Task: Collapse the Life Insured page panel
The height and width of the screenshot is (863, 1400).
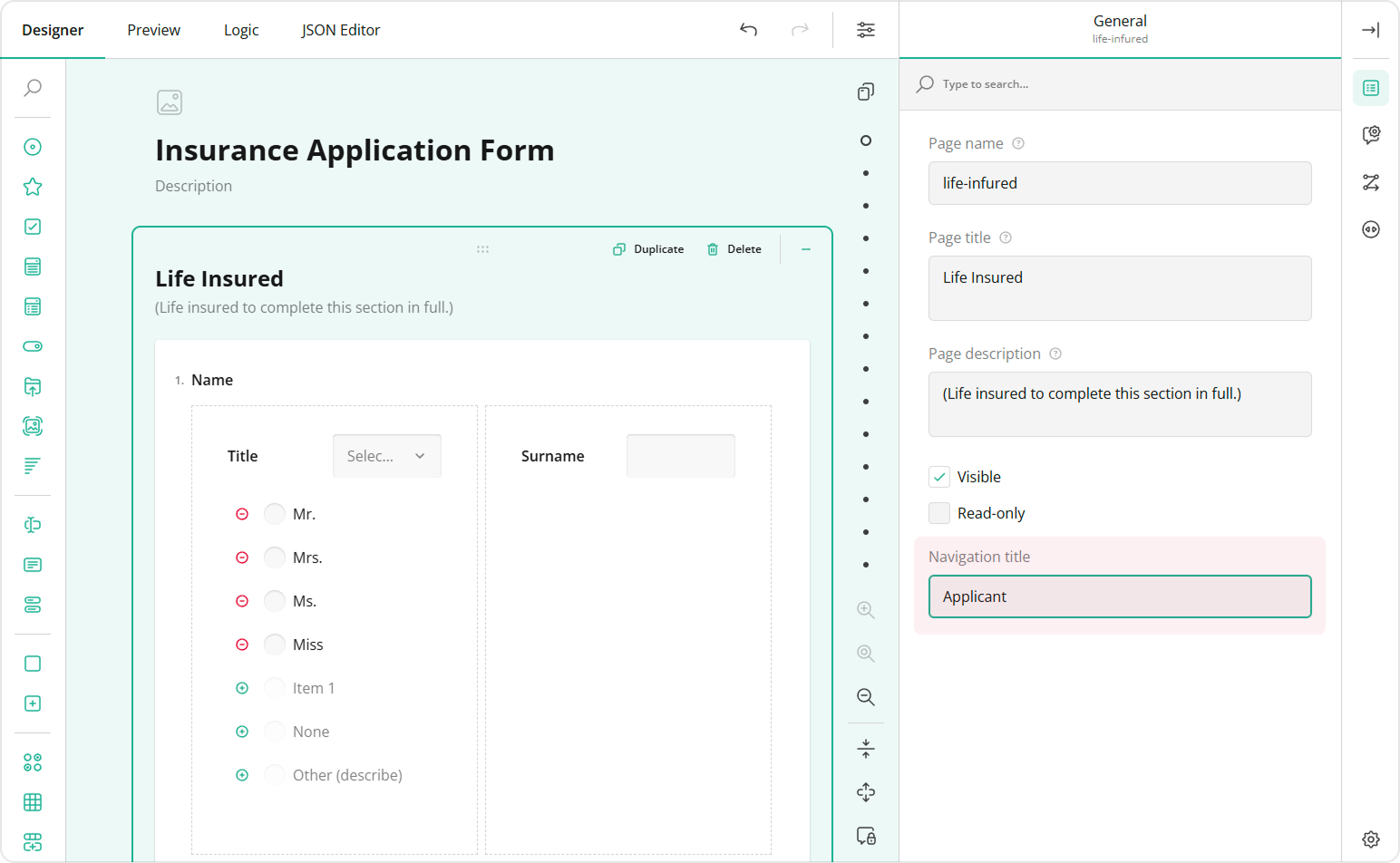Action: [x=805, y=249]
